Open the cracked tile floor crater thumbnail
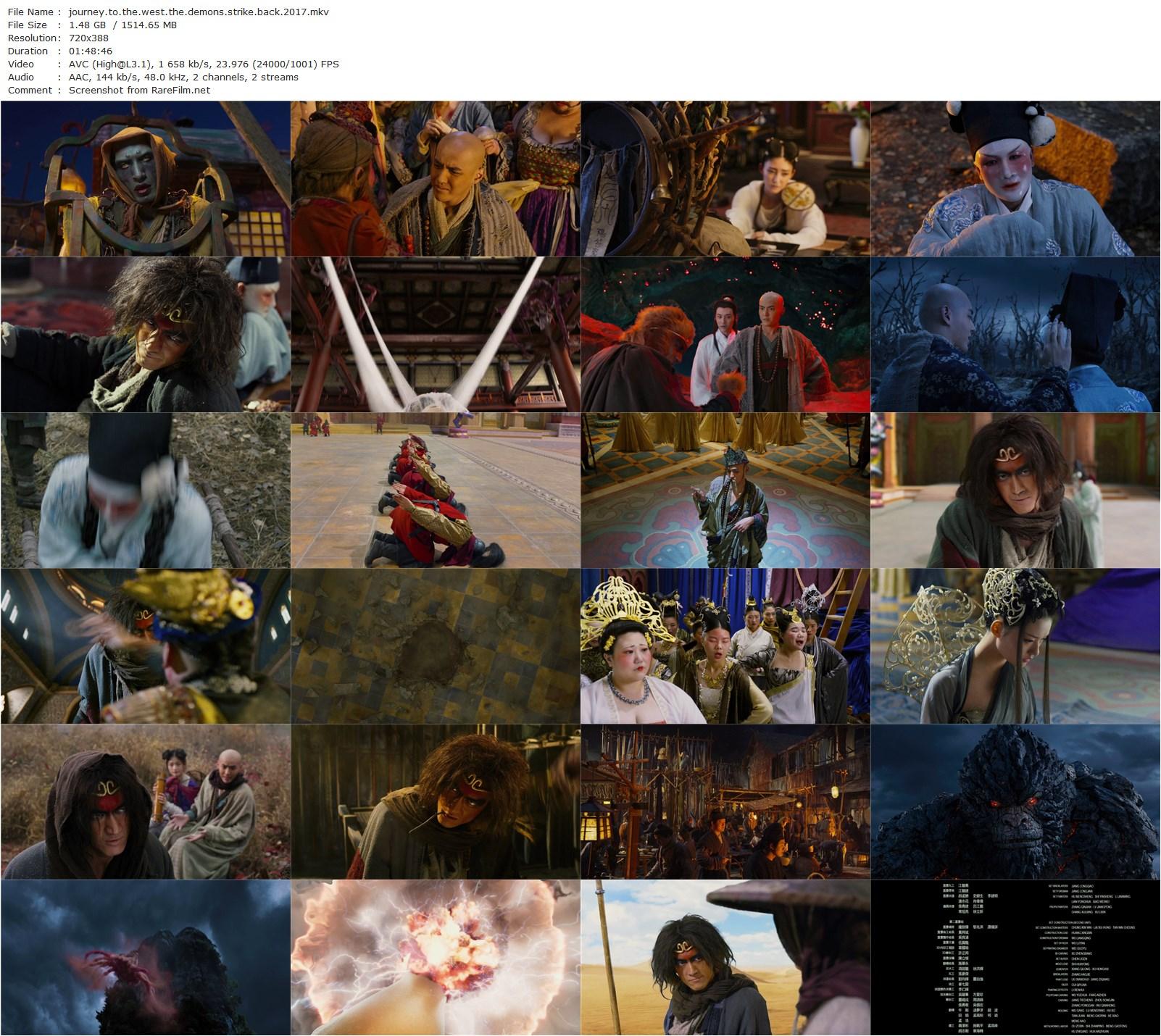1161x1036 pixels. [x=436, y=646]
